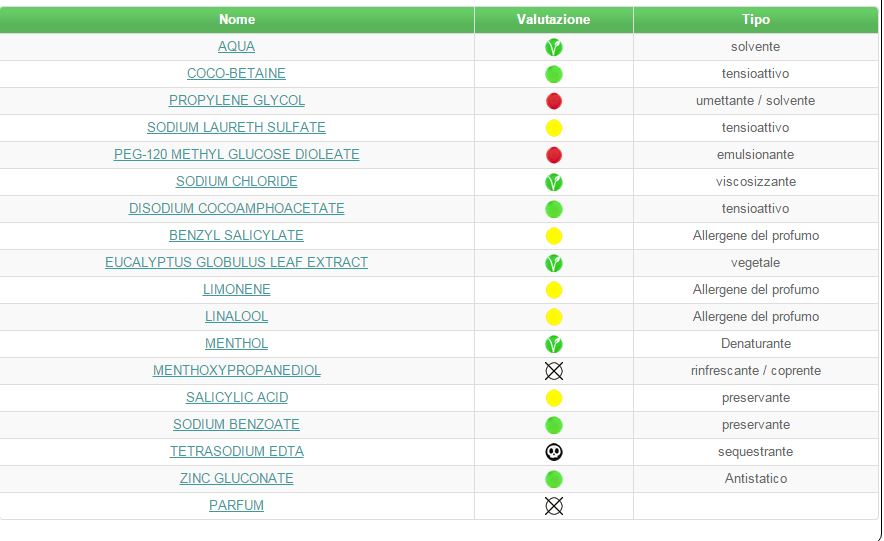Screen dimensions: 884x541
Task: Click the yellow dot rating for LIMONENE
Action: 554,291
